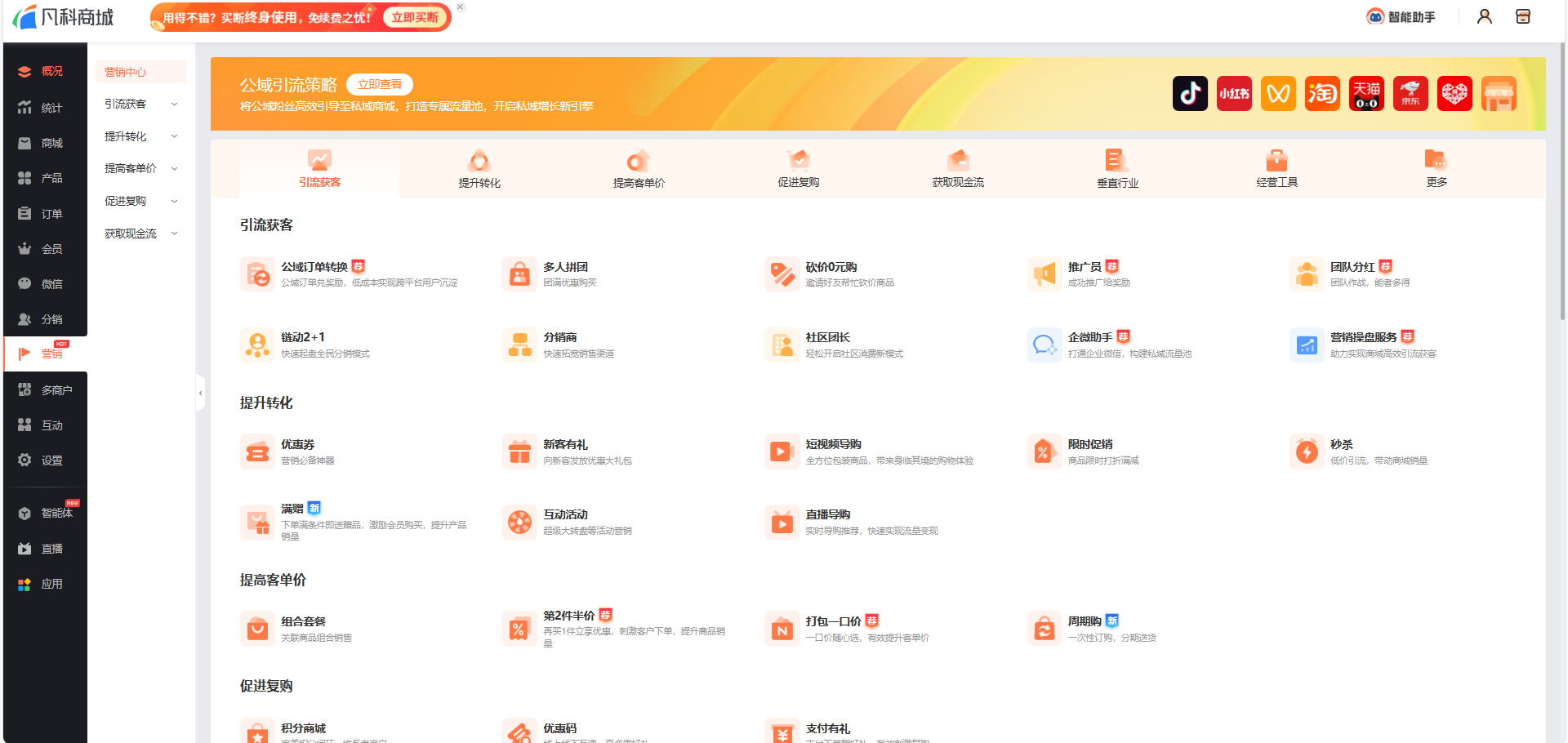Open 企微助手 WeCom assistant icon
This screenshot has height=743, width=1568.
(1045, 345)
